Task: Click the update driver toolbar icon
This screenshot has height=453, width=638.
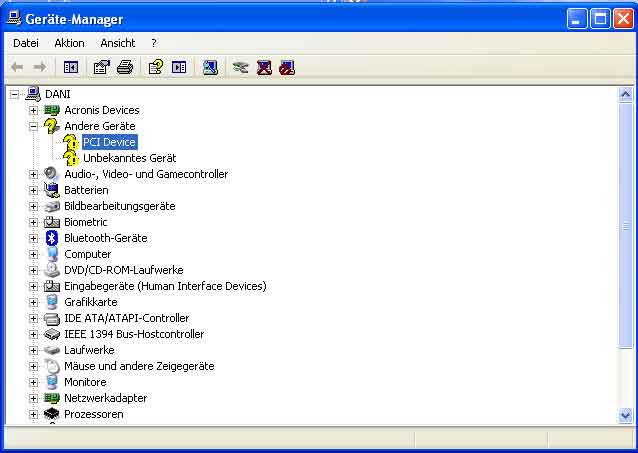Action: click(240, 67)
